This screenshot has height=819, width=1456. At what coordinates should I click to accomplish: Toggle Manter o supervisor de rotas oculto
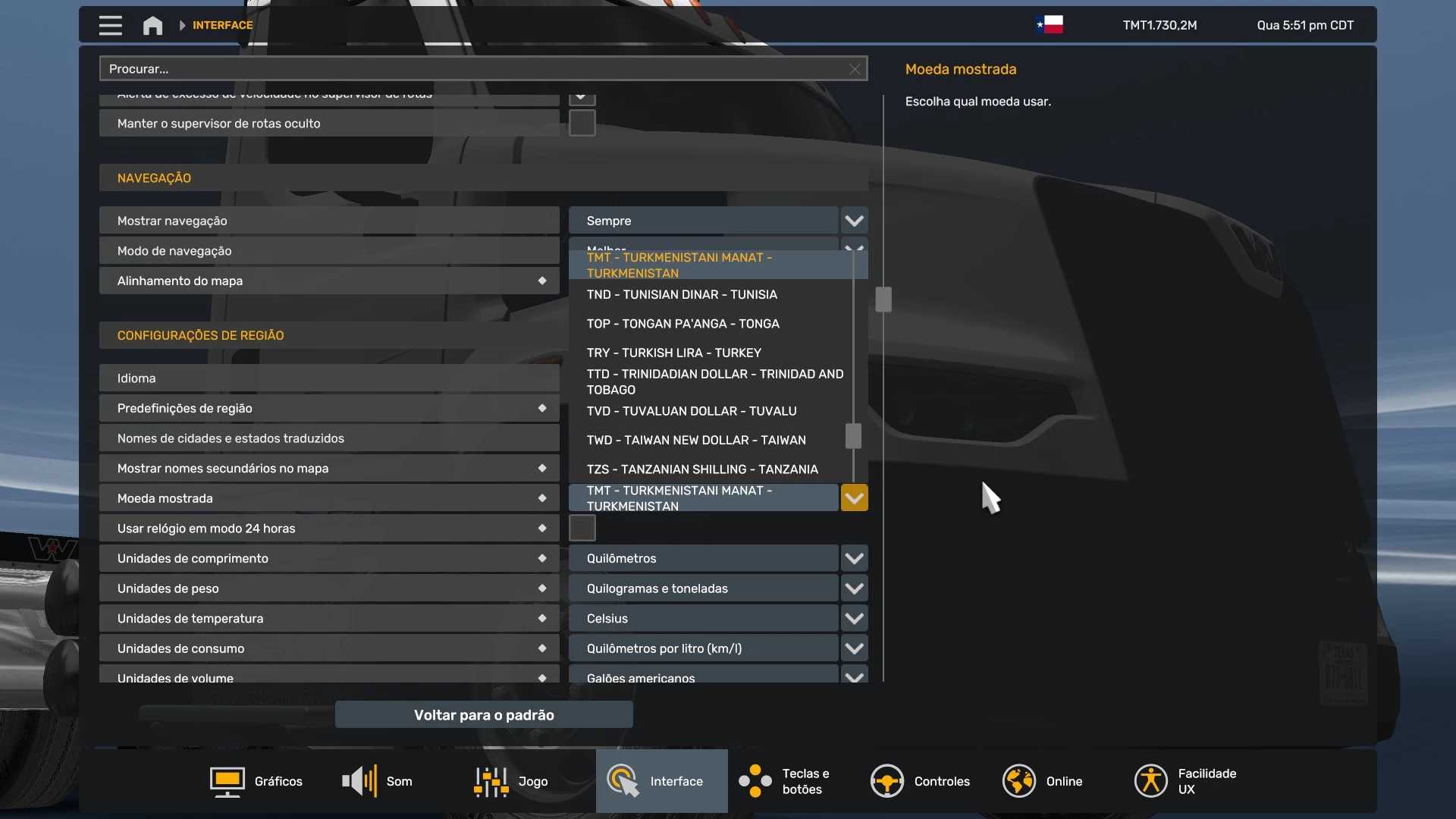(582, 123)
